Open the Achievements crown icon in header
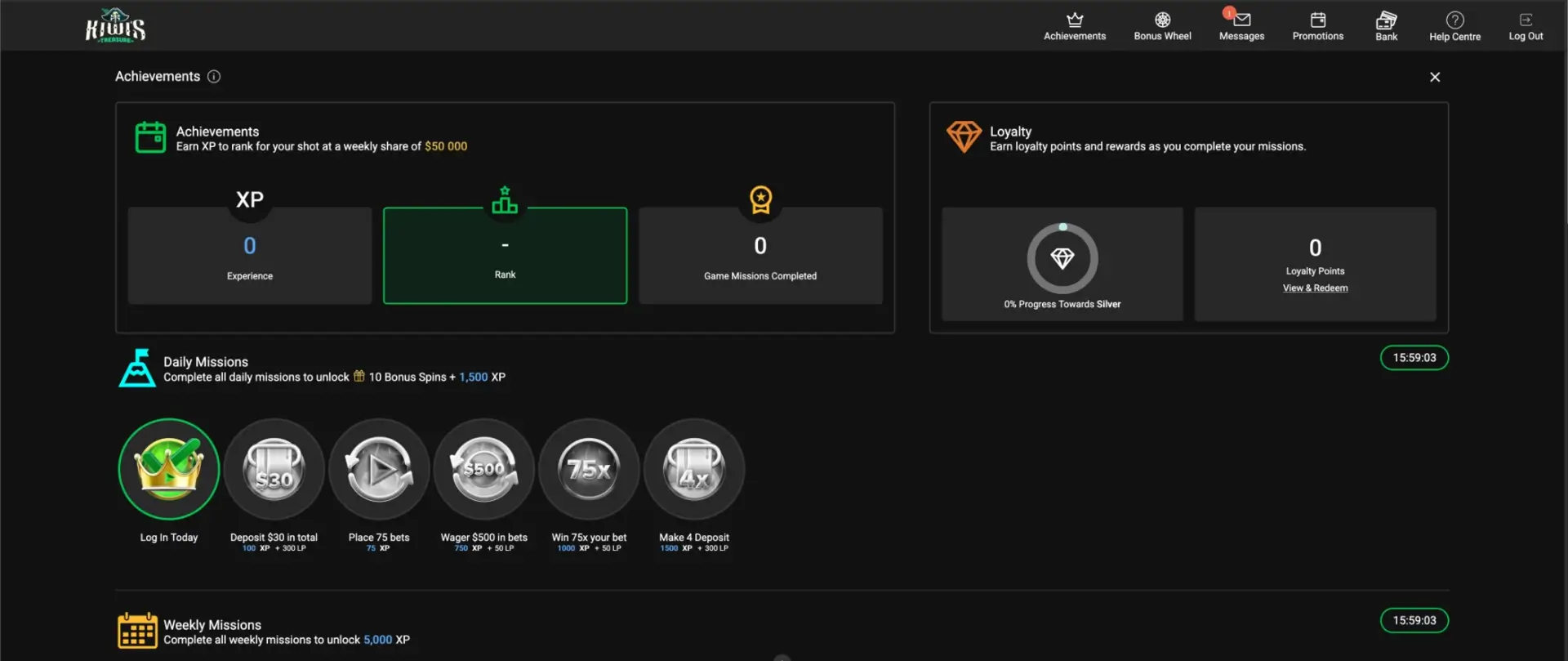 1075,20
